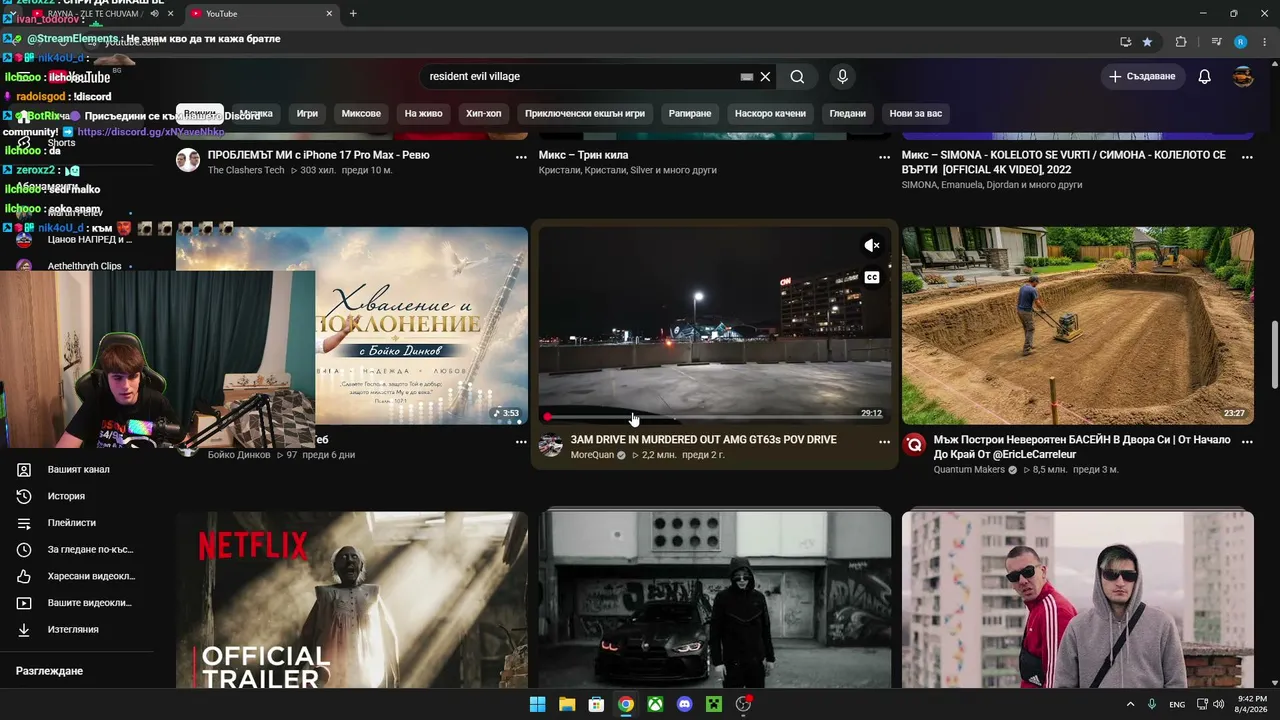Open Playlists icon in sidebar

point(24,523)
